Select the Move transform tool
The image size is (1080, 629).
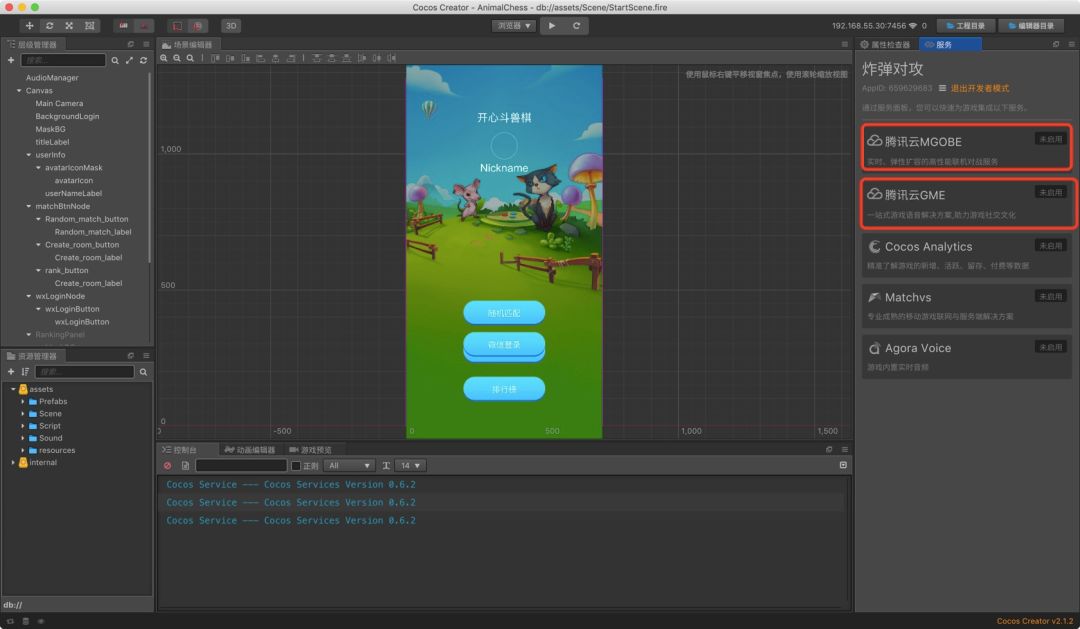[x=30, y=25]
